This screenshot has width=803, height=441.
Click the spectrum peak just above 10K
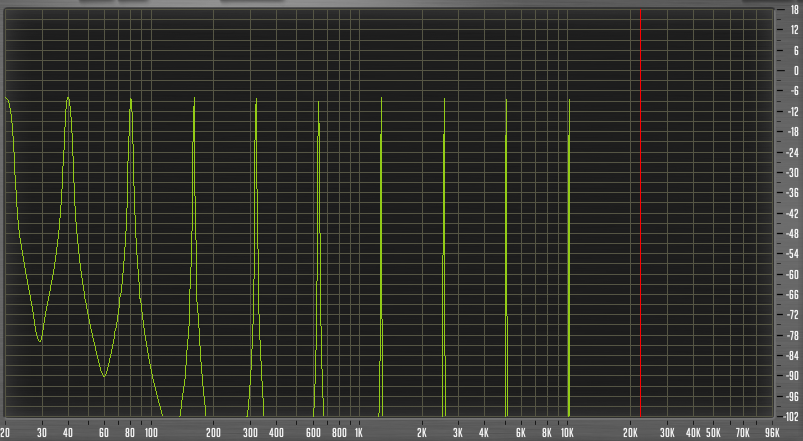click(x=569, y=101)
